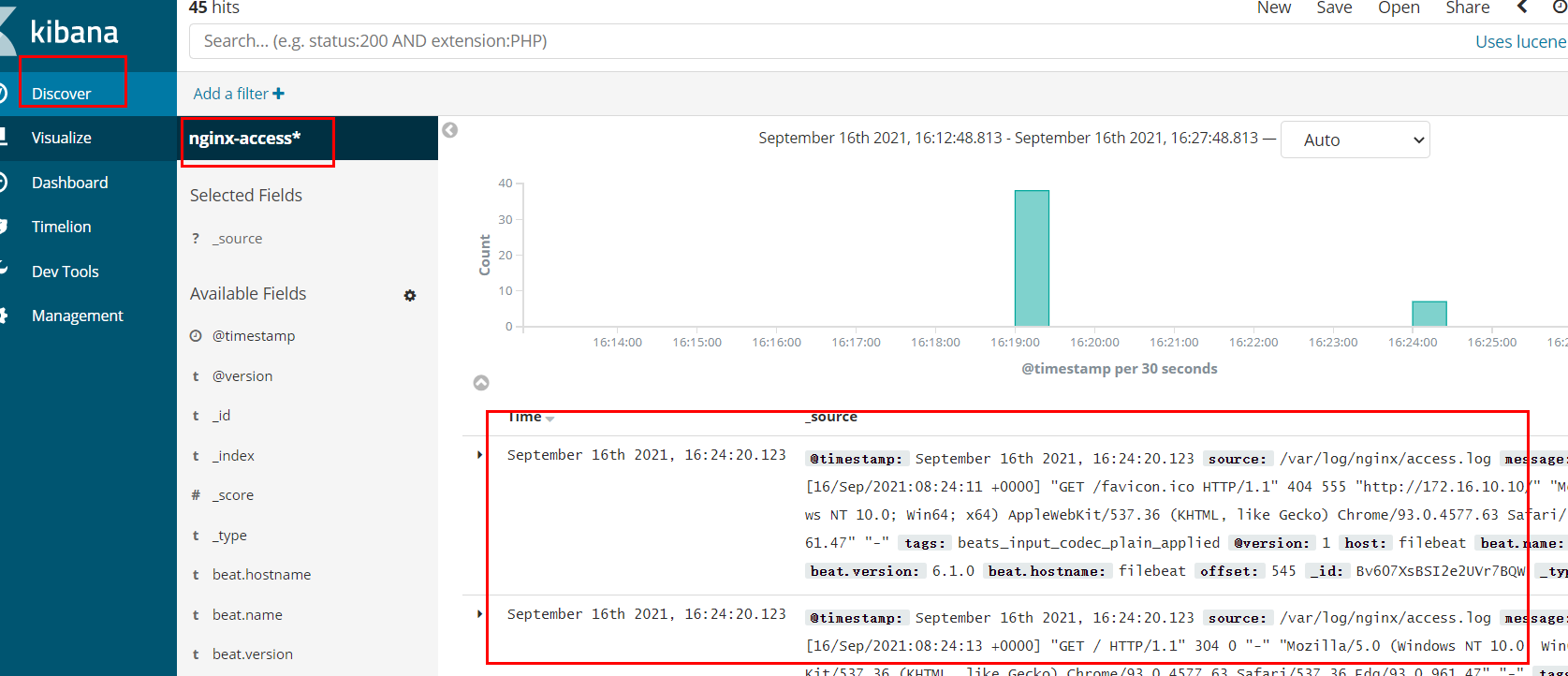Open the Visualize section
Screen dimensions: 1568x676
[x=61, y=138]
